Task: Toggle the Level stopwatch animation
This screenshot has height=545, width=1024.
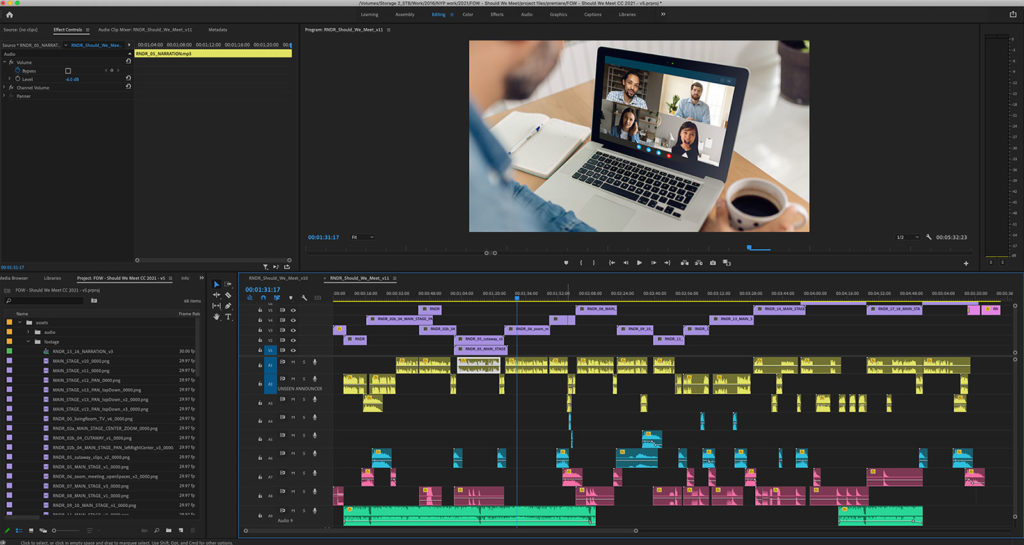Action: (x=18, y=79)
